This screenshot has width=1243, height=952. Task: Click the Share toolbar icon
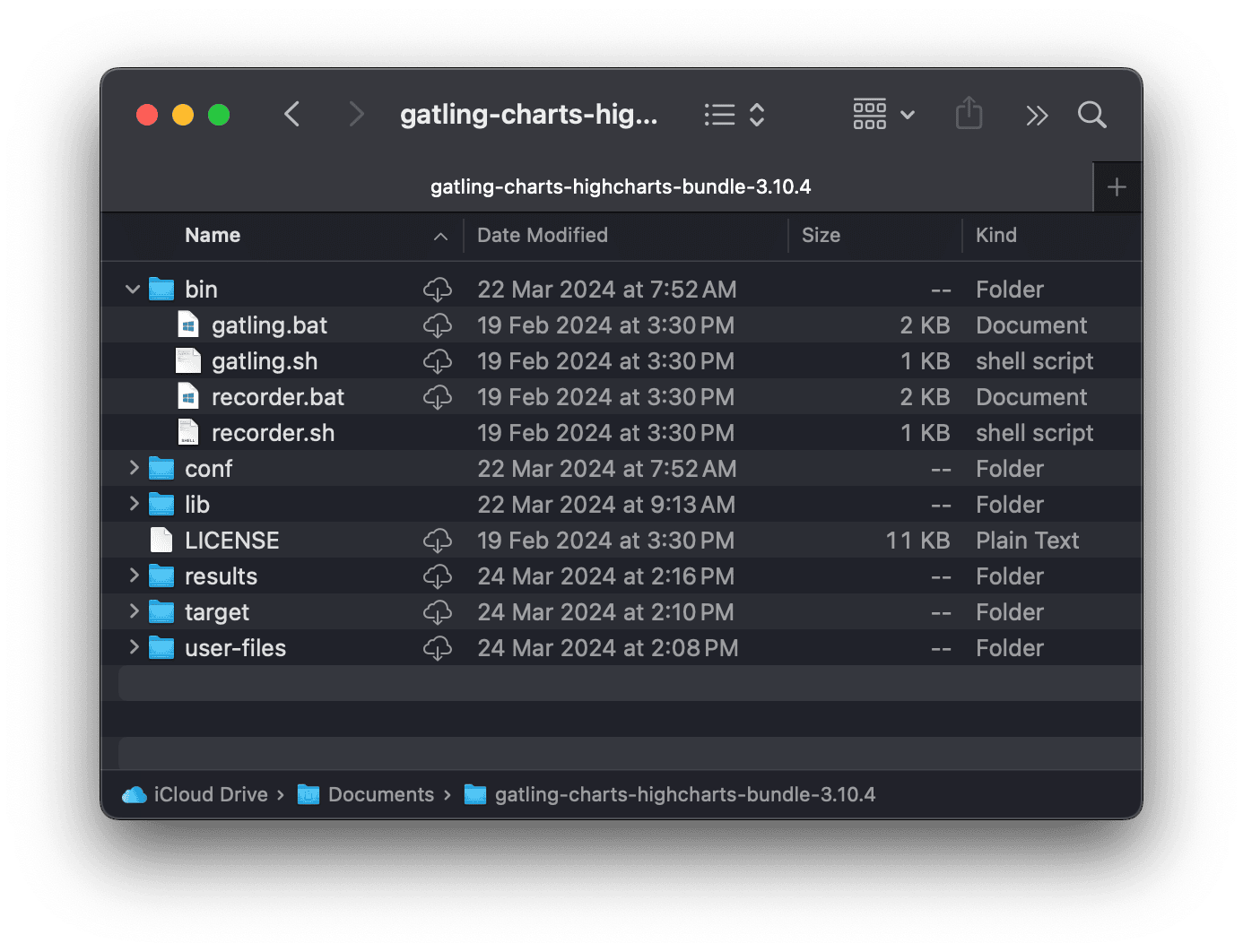point(969,114)
